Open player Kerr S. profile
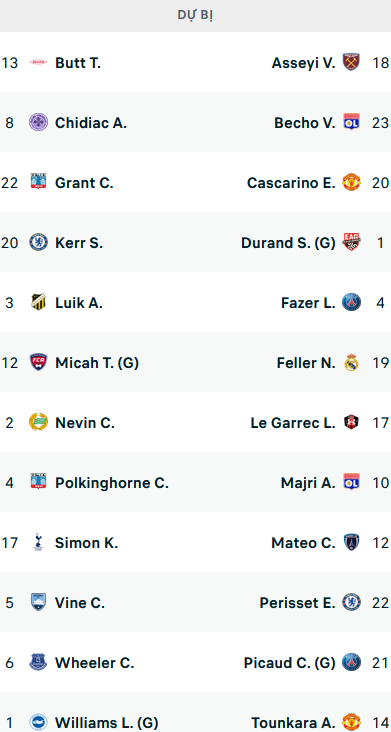 click(x=79, y=243)
